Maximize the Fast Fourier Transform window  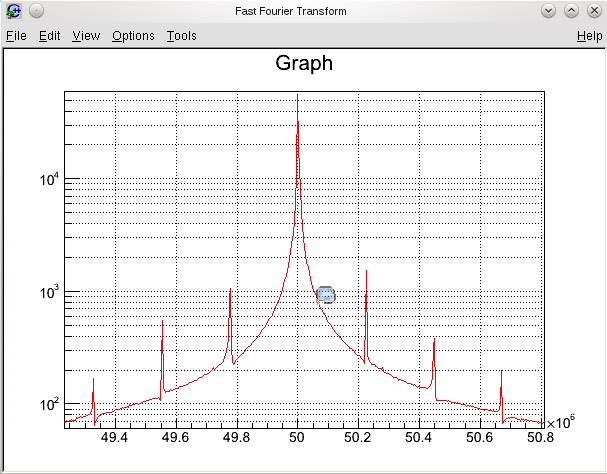[571, 11]
